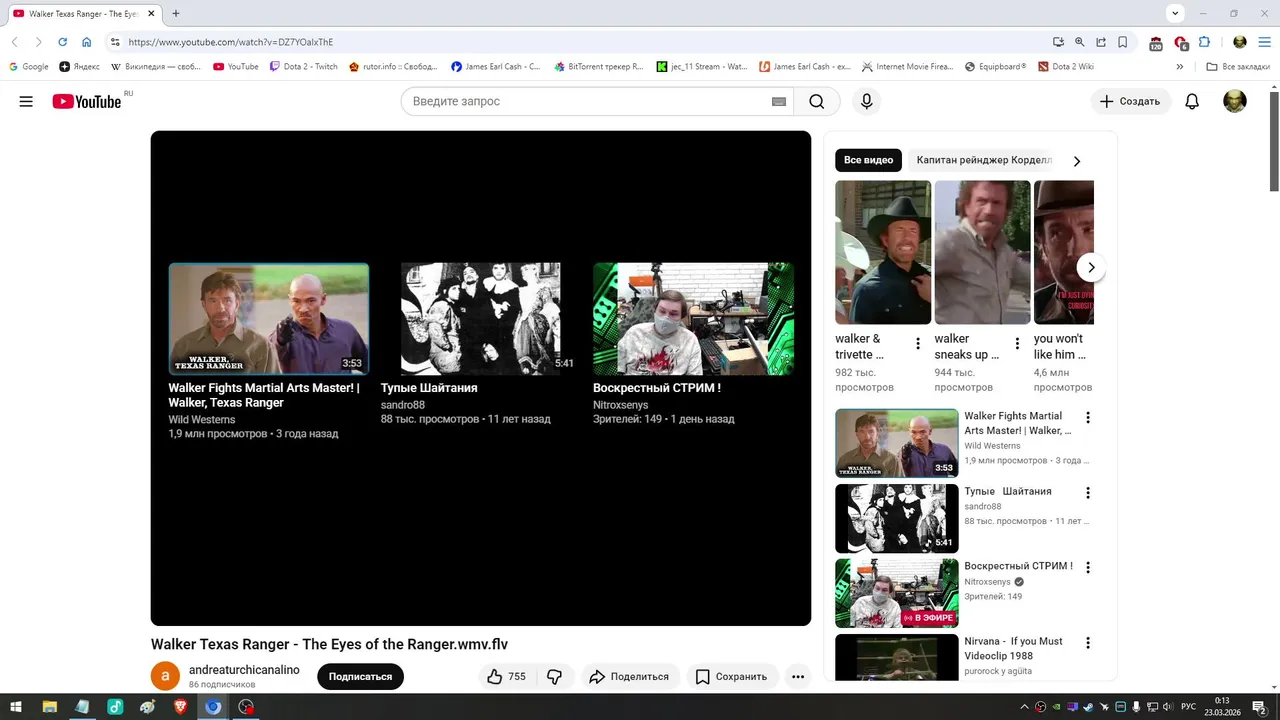This screenshot has height=720, width=1280.
Task: Show more bookmarks with double chevron
Action: (x=1180, y=67)
